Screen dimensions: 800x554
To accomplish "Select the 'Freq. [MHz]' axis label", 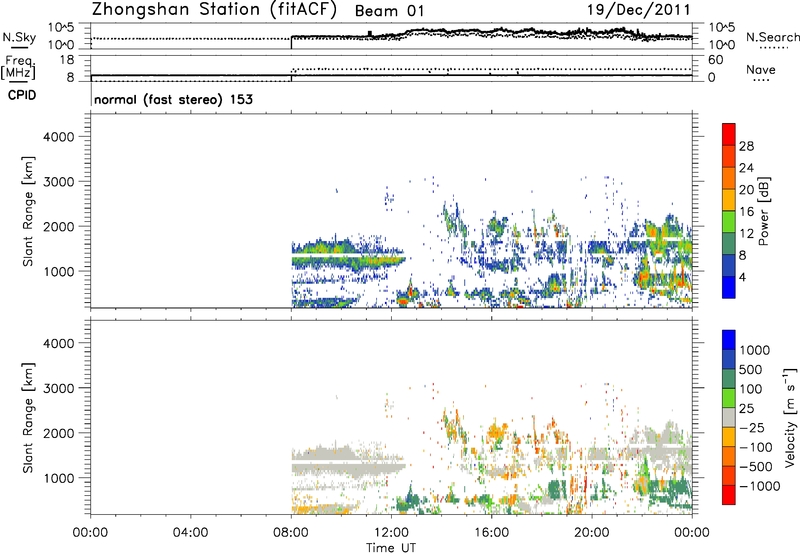I will 19,67.
